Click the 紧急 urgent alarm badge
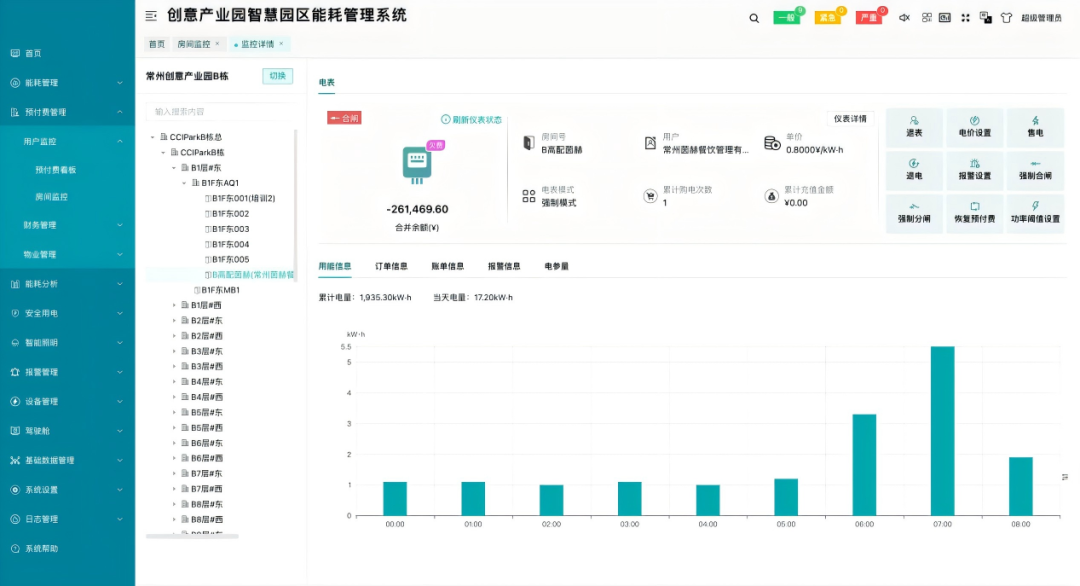The height and width of the screenshot is (586, 1080). (x=827, y=18)
